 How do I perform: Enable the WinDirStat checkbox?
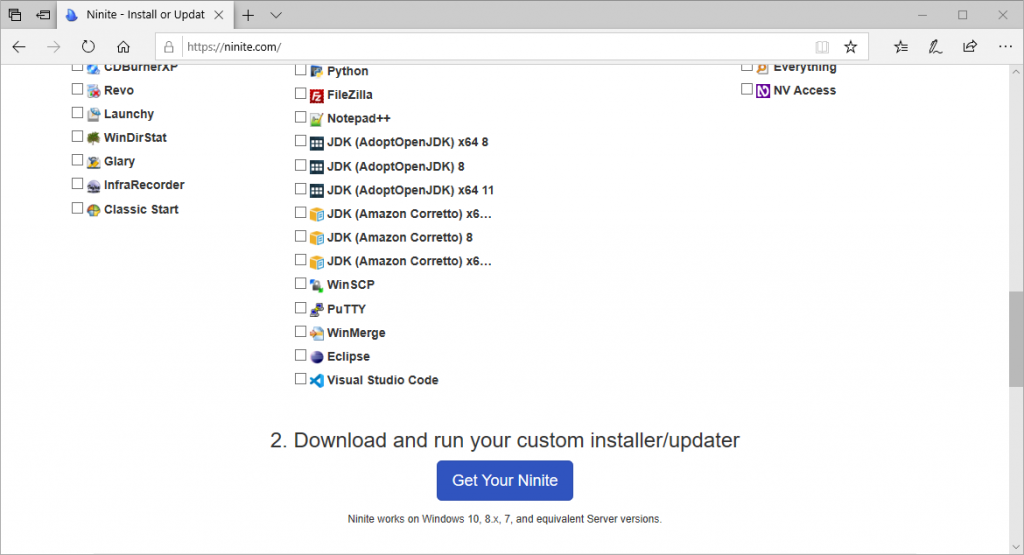point(77,136)
